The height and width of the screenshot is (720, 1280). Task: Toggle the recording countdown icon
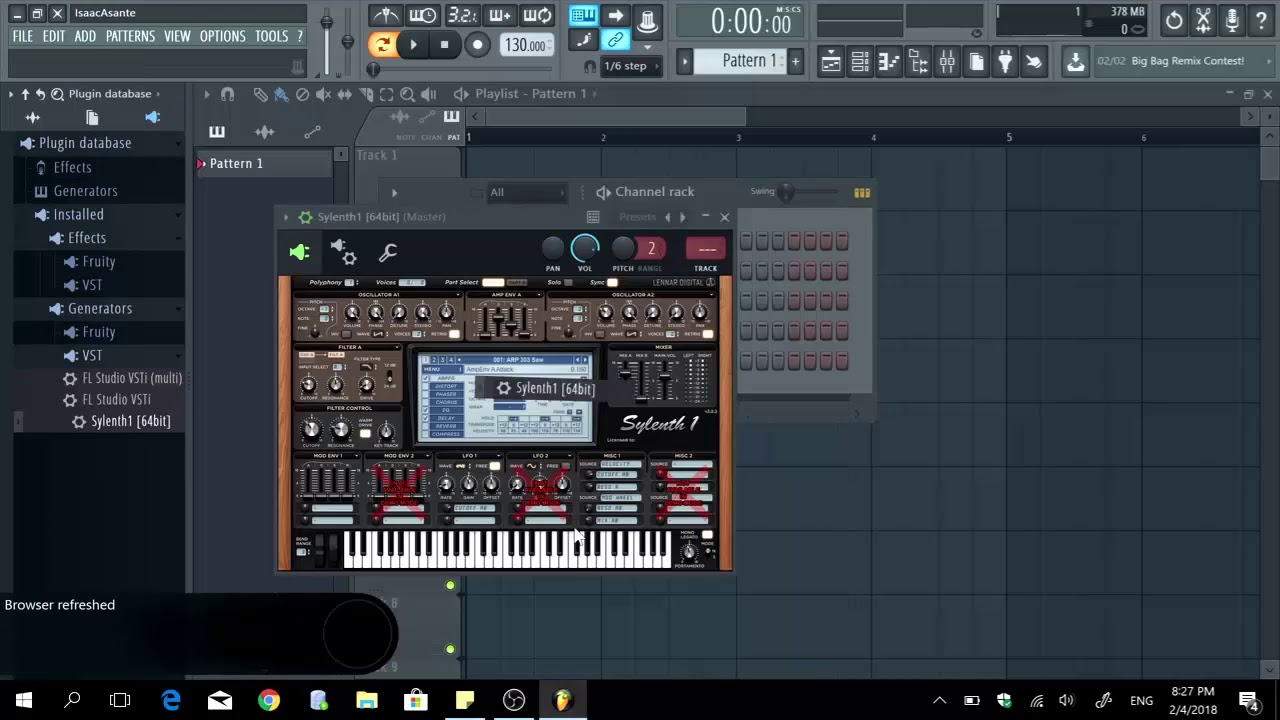point(461,15)
